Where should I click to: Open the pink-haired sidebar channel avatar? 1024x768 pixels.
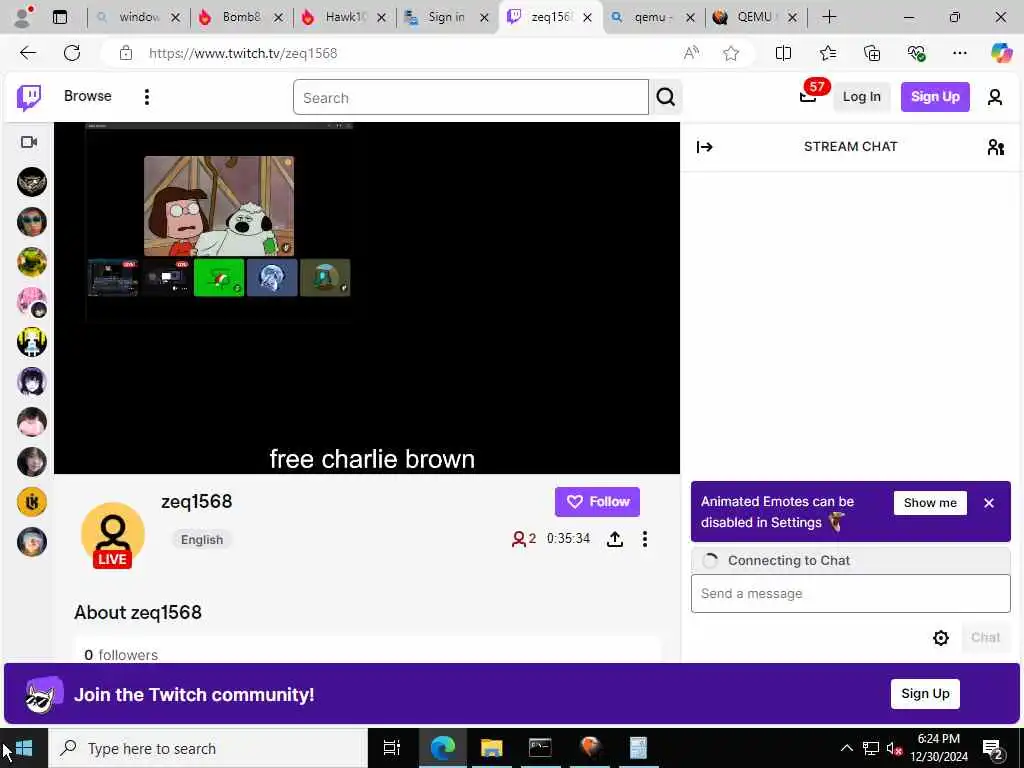pyautogui.click(x=31, y=302)
